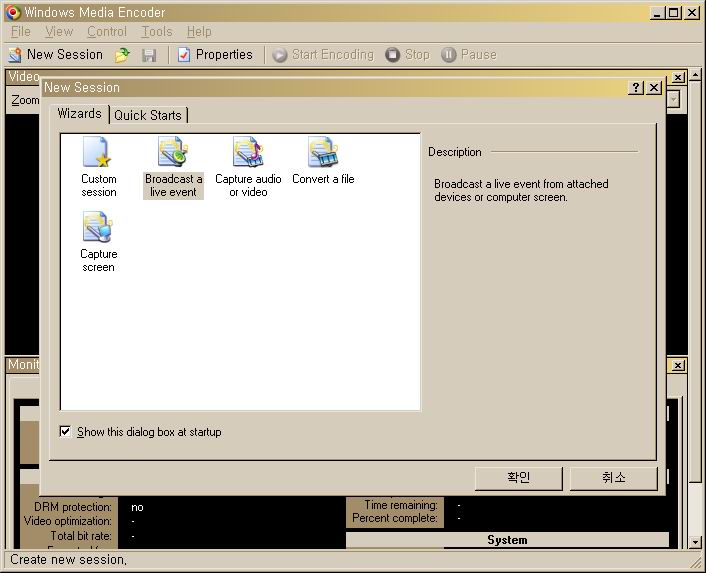Minimize the Windows Media Encoder window

[657, 13]
